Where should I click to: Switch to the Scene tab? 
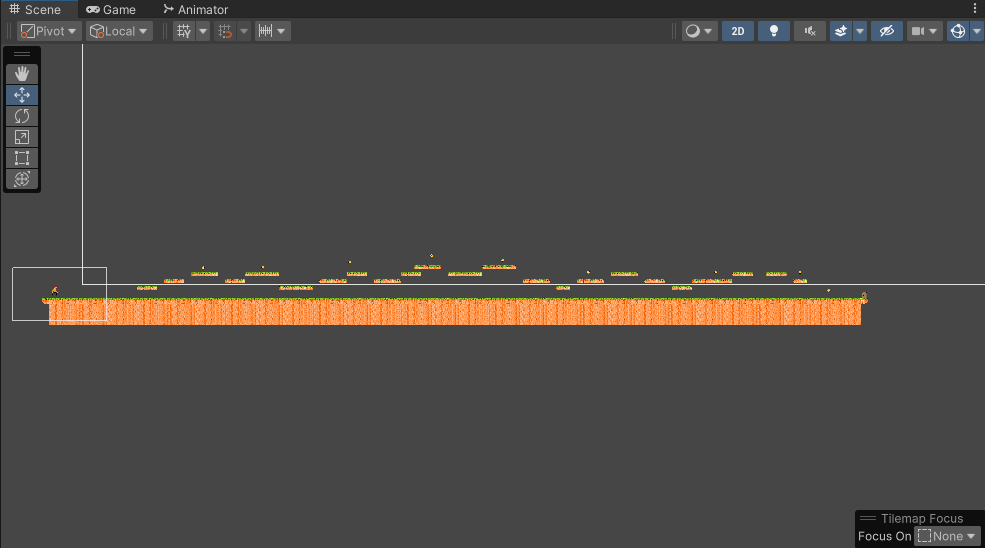click(x=35, y=9)
